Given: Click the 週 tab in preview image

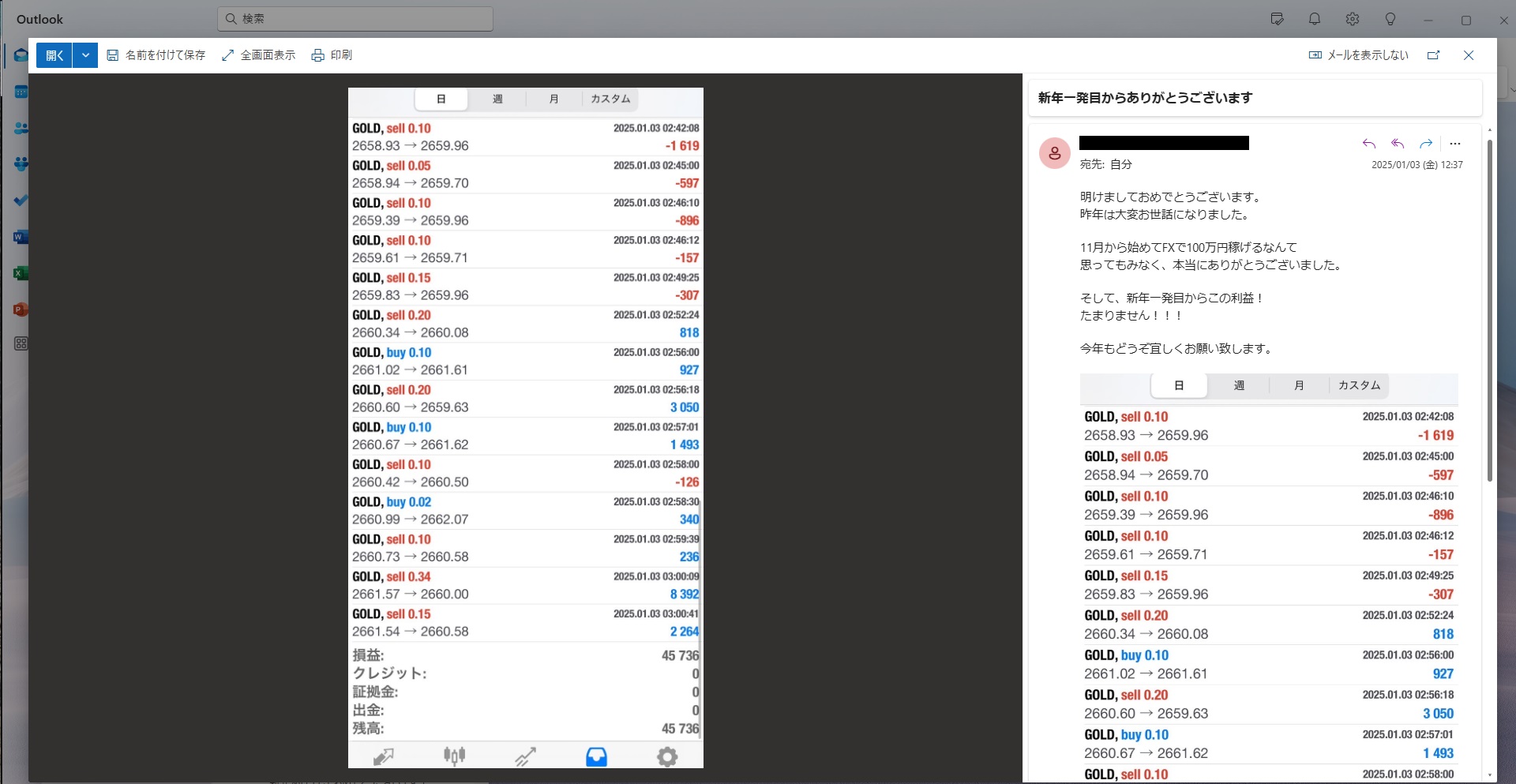Looking at the screenshot, I should (497, 99).
